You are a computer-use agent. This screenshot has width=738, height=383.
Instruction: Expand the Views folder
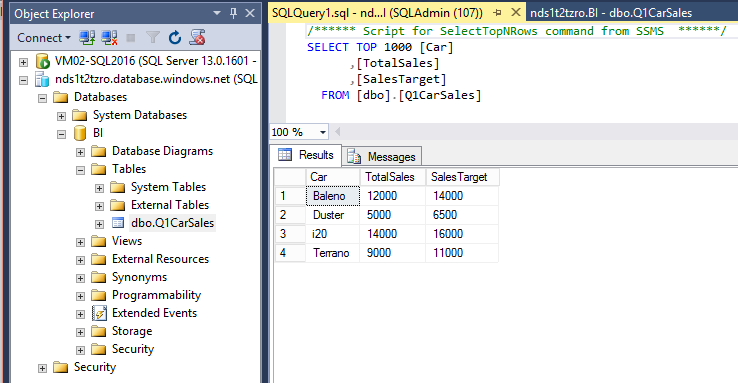[80, 242]
